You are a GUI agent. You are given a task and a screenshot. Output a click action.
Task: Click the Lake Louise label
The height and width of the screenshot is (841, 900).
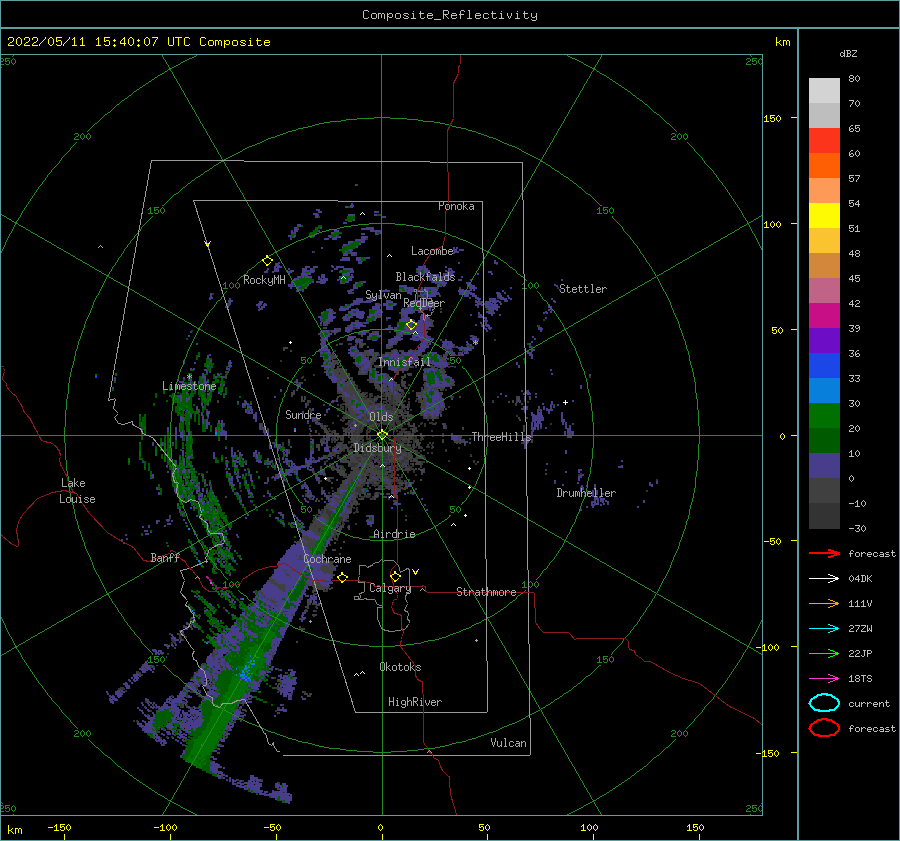coord(77,491)
